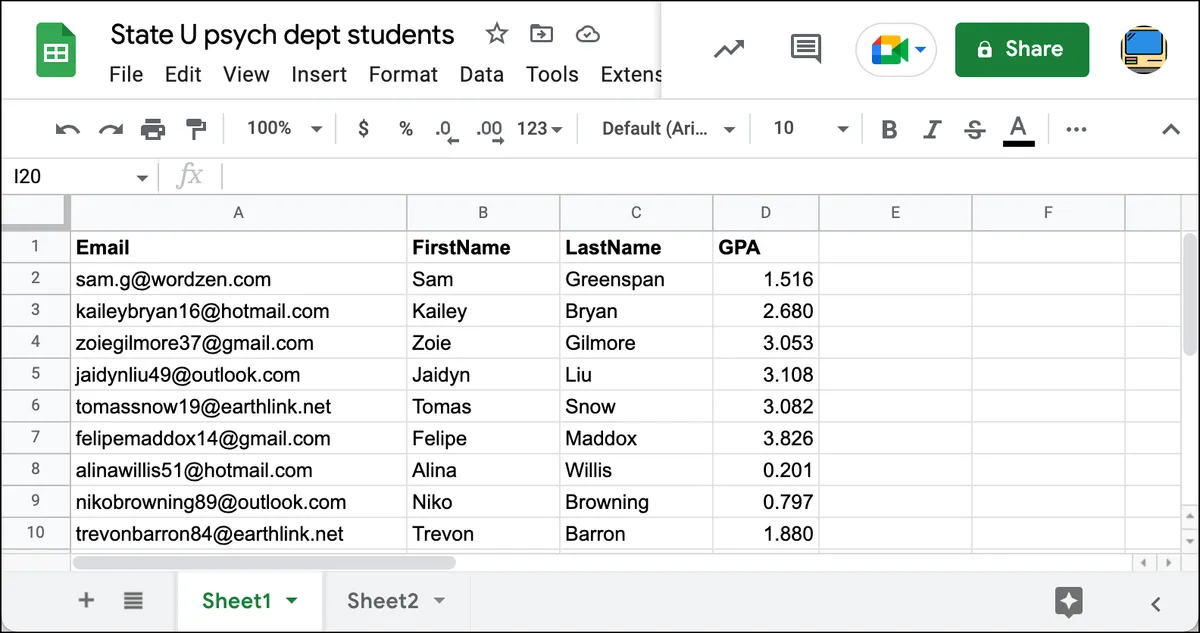Star the document title
The image size is (1200, 633).
tap(496, 34)
